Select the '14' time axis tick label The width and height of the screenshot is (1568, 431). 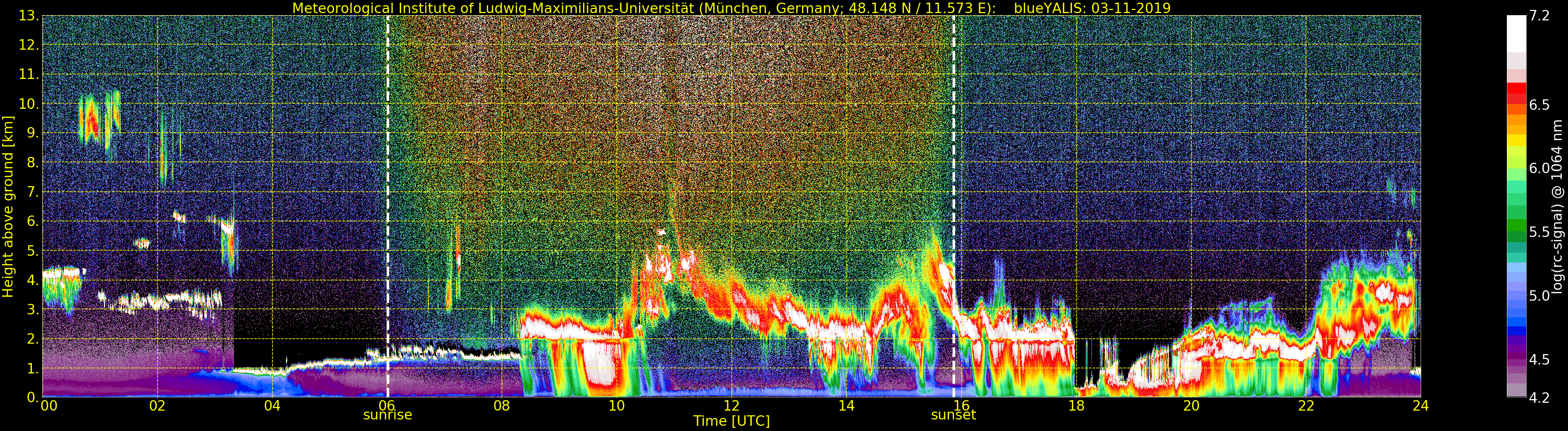846,406
